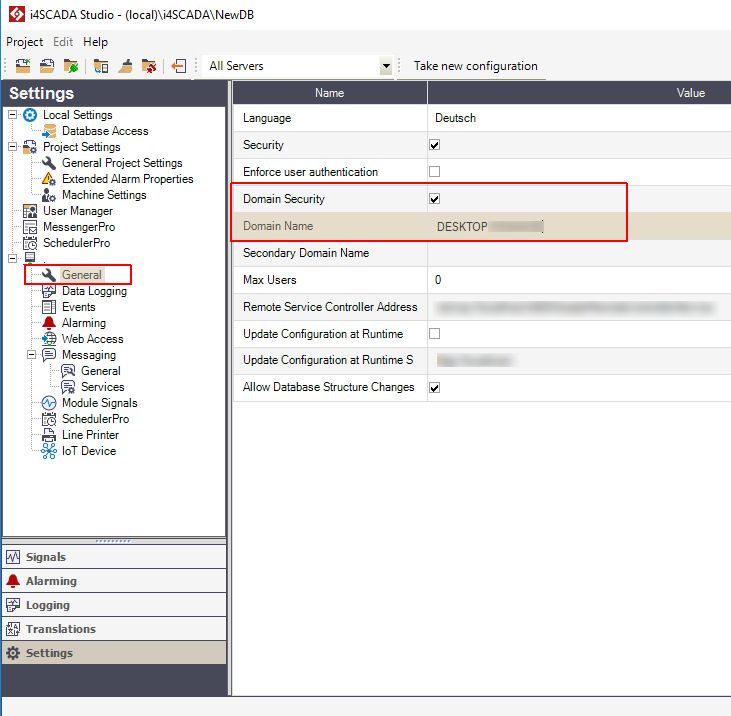The height and width of the screenshot is (716, 731).
Task: Select the General server settings item
Action: [82, 275]
